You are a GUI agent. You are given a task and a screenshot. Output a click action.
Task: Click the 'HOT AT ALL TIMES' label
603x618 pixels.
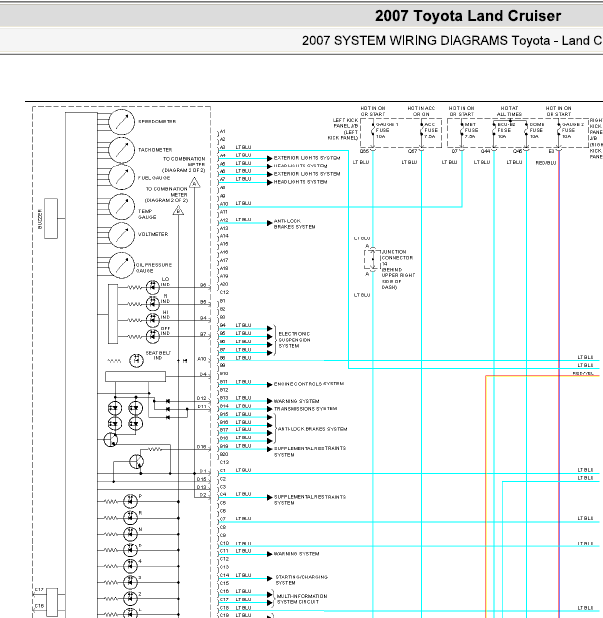pos(509,111)
